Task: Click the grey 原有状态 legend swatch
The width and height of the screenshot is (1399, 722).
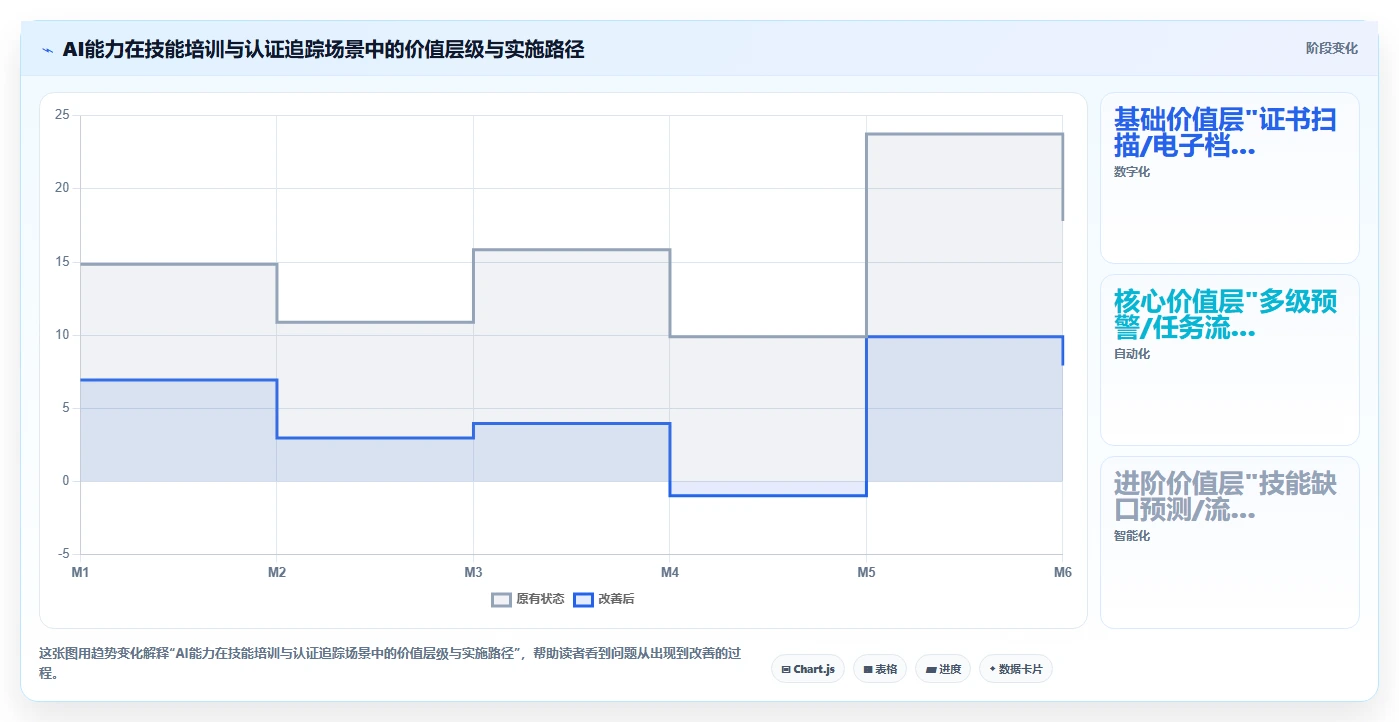Action: (501, 599)
